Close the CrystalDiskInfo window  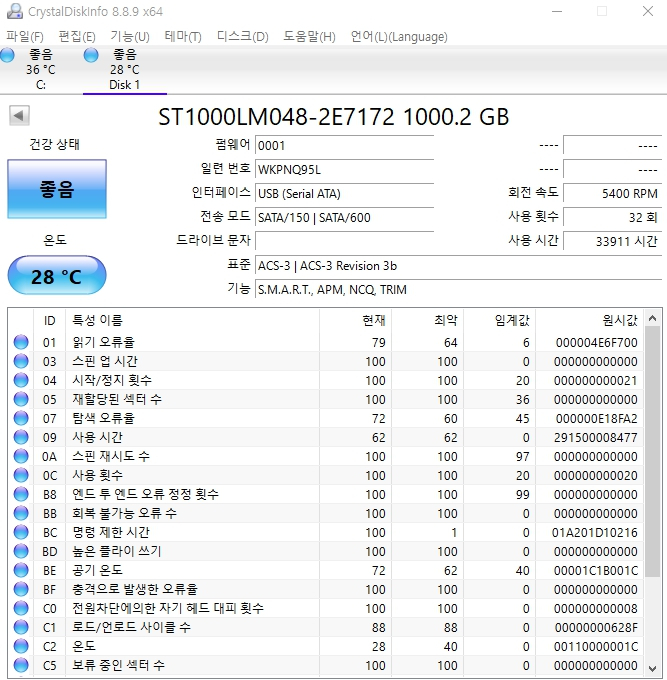click(648, 11)
